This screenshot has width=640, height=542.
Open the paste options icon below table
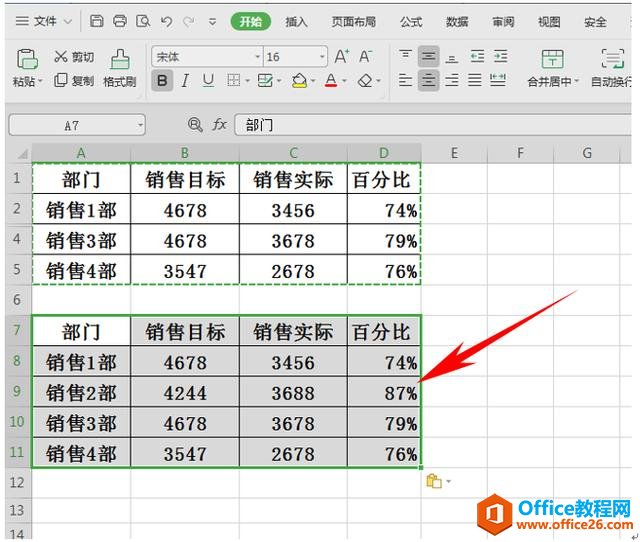pos(434,481)
